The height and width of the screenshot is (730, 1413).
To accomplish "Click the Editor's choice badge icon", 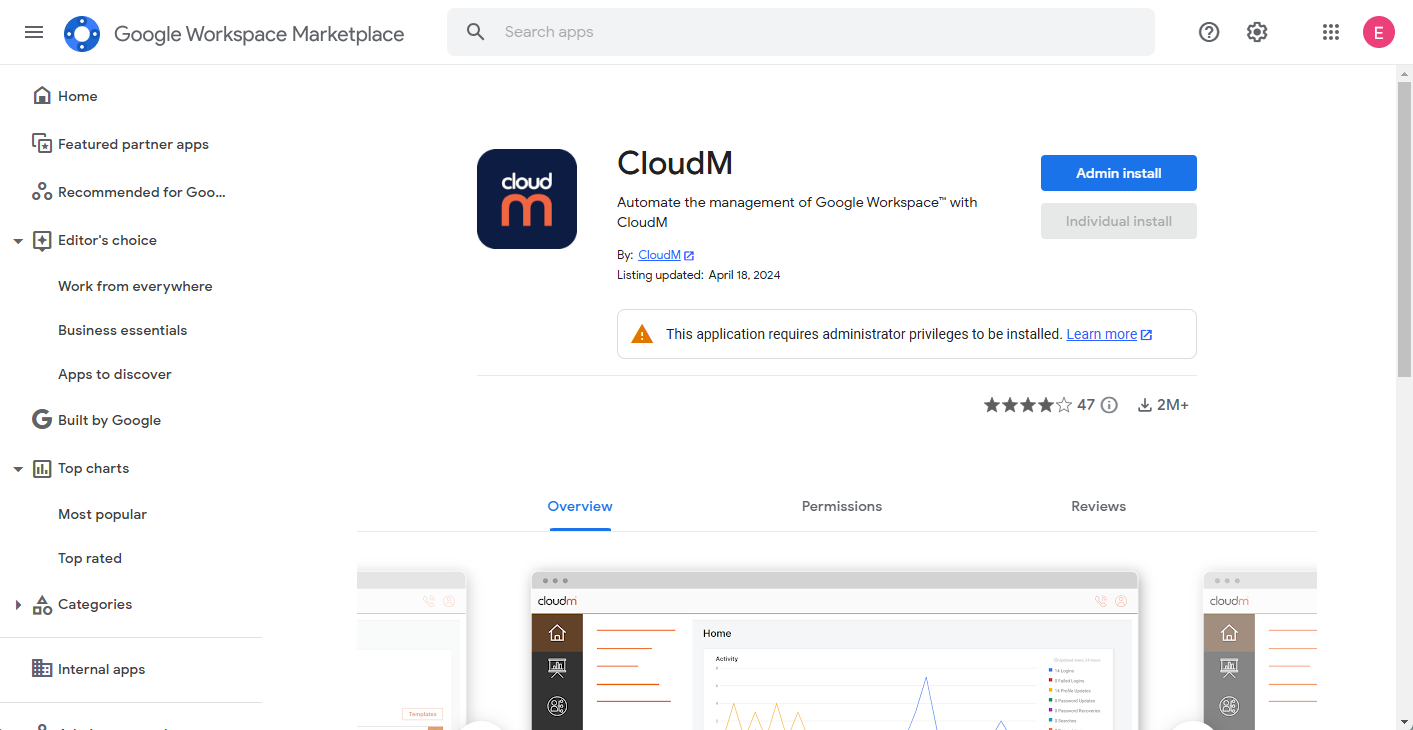I will [42, 240].
